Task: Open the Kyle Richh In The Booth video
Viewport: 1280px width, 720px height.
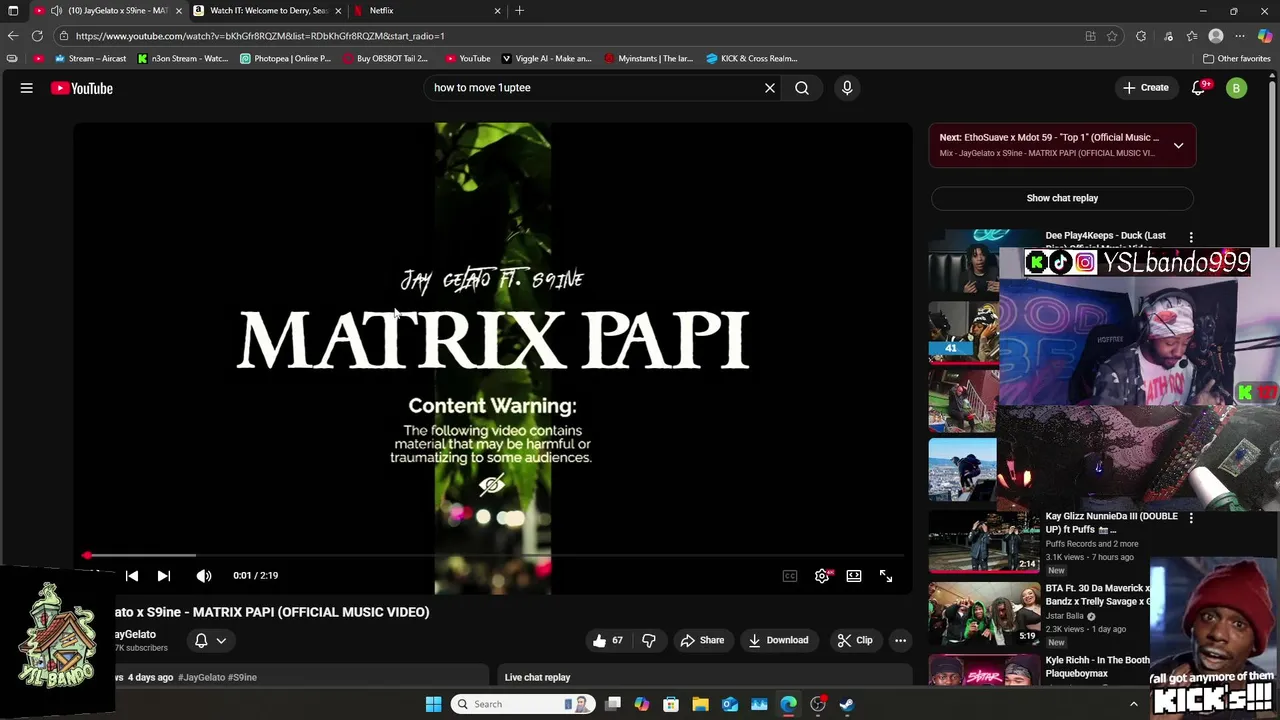Action: (1097, 666)
